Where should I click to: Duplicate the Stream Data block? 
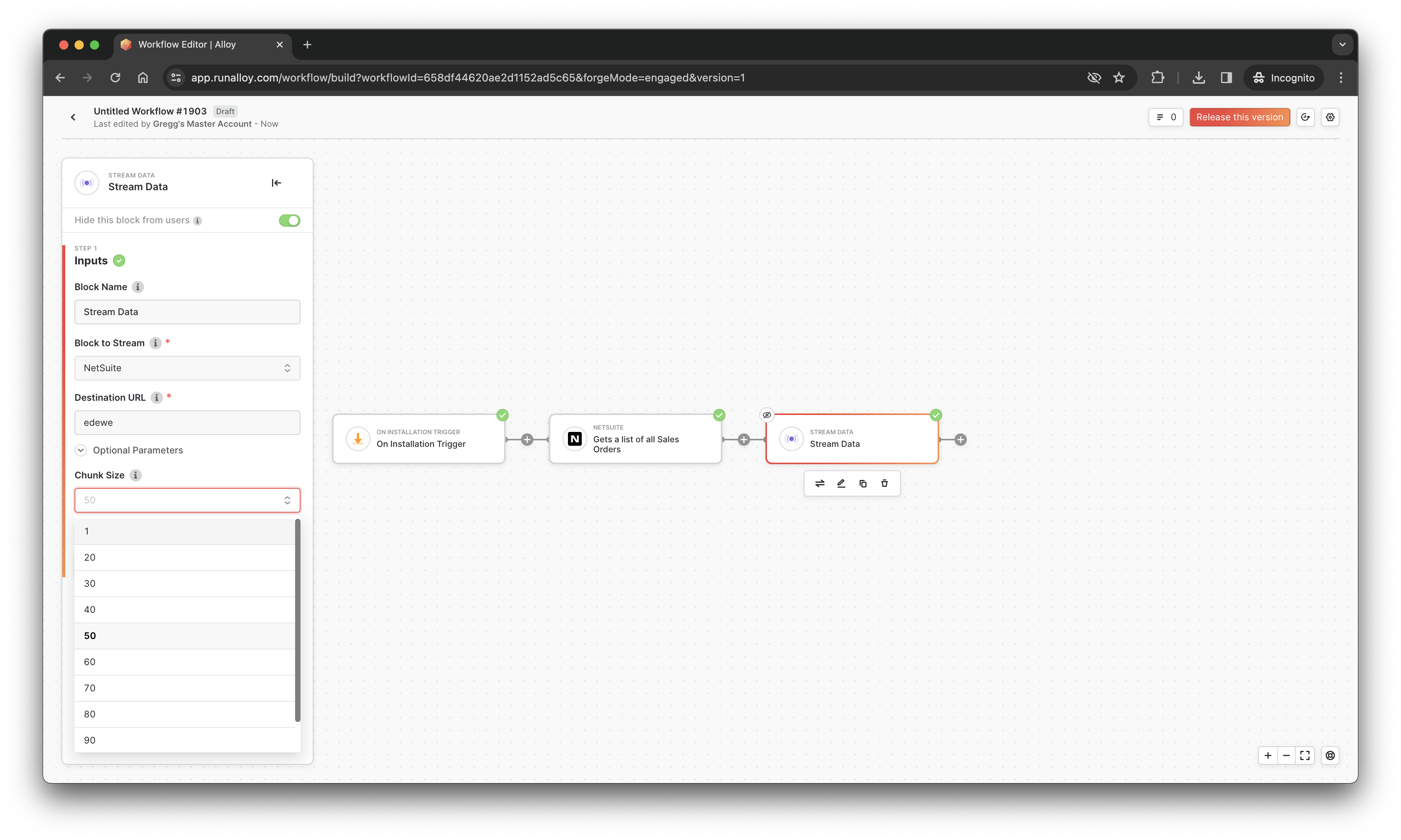(x=863, y=483)
